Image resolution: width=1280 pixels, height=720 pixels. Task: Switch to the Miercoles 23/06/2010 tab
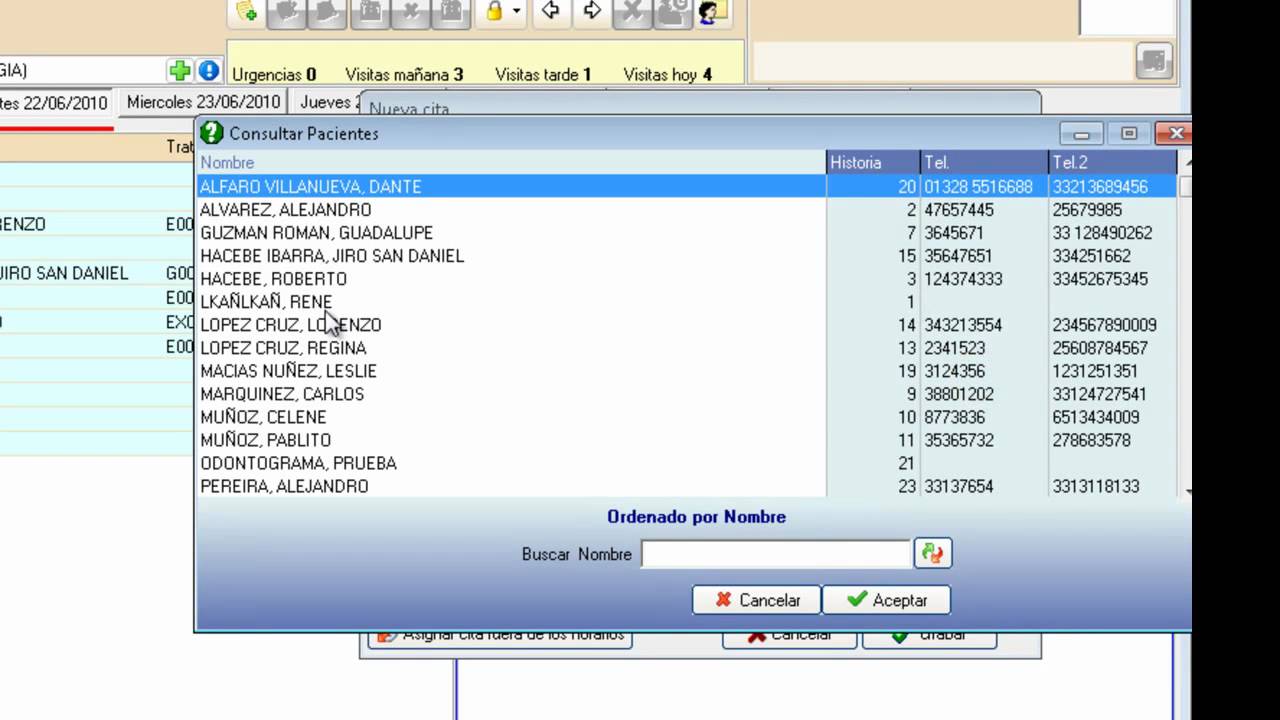(203, 102)
